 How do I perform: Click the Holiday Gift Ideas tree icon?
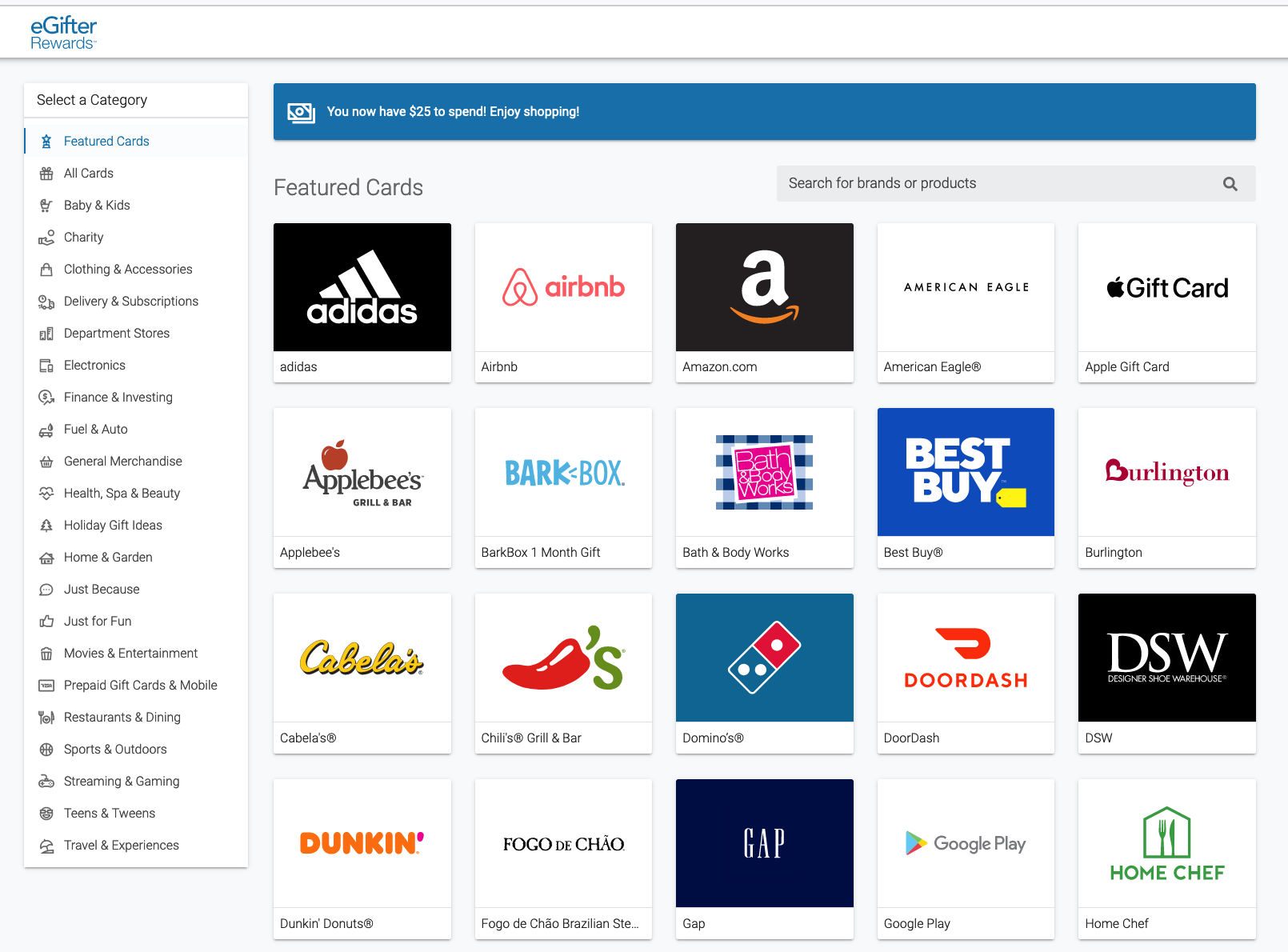coord(46,526)
